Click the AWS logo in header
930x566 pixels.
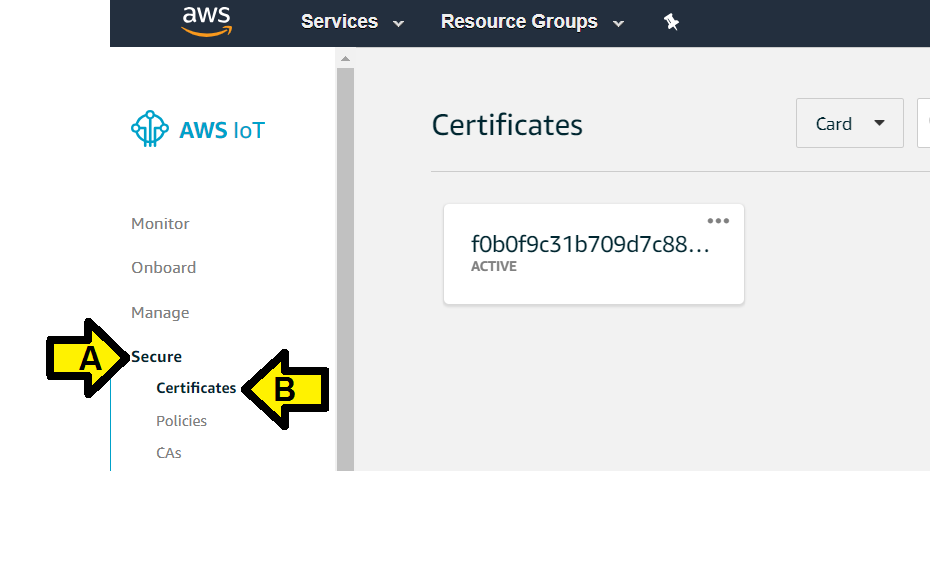tap(206, 21)
